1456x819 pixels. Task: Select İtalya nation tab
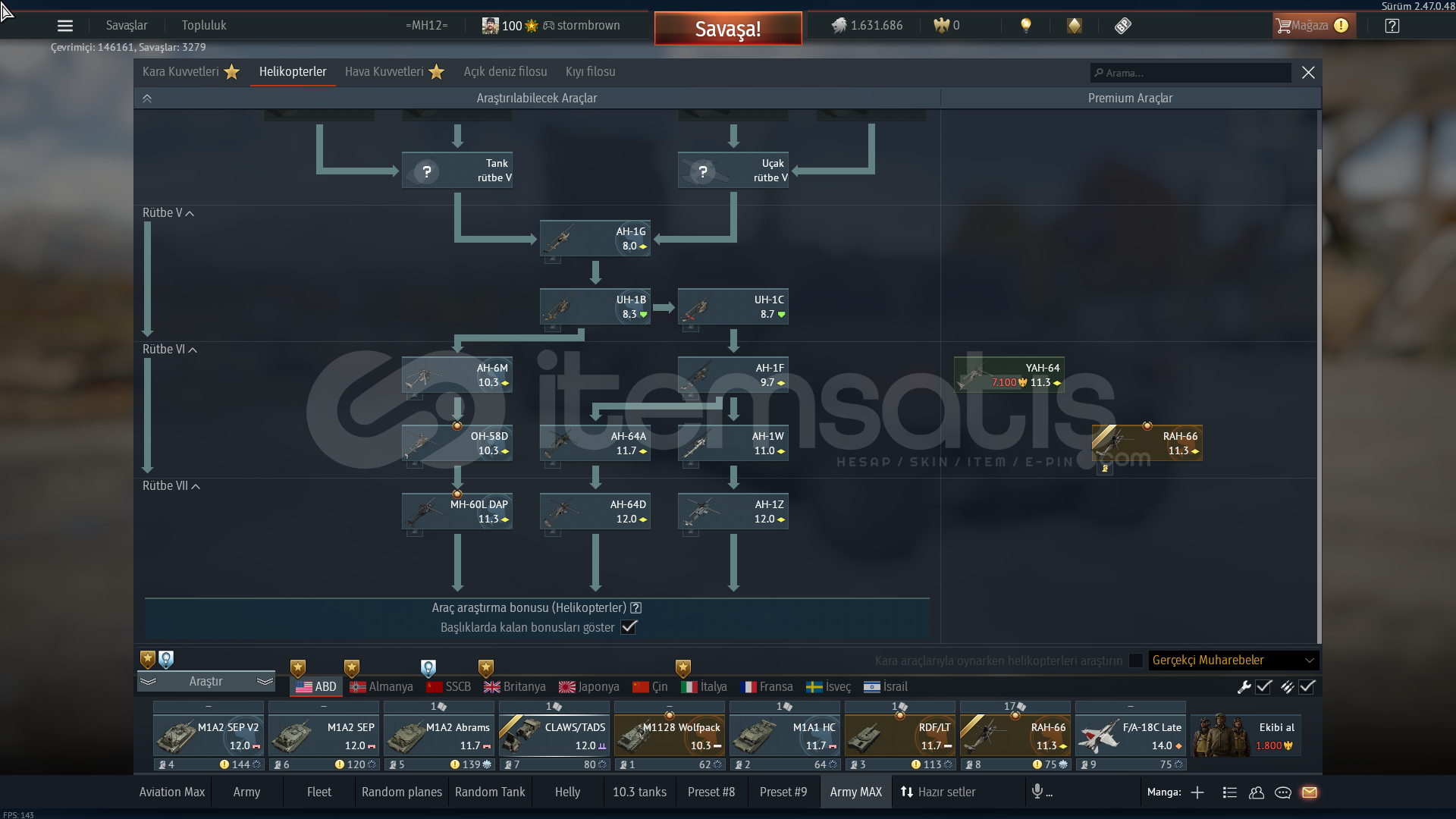(x=704, y=687)
